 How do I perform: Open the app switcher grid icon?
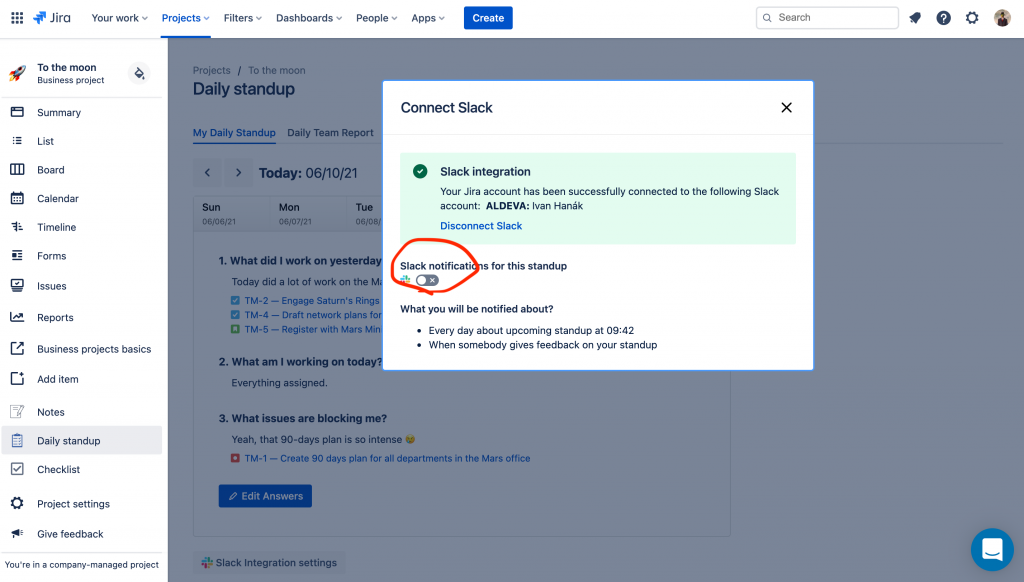[17, 18]
